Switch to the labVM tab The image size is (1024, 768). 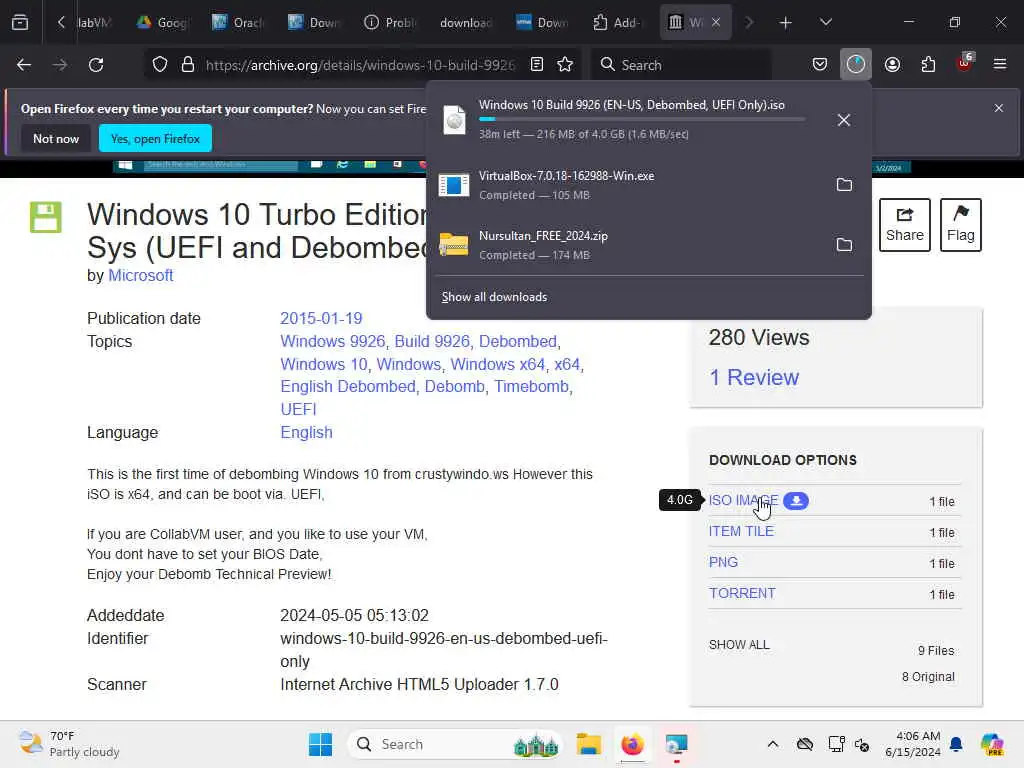pos(94,23)
